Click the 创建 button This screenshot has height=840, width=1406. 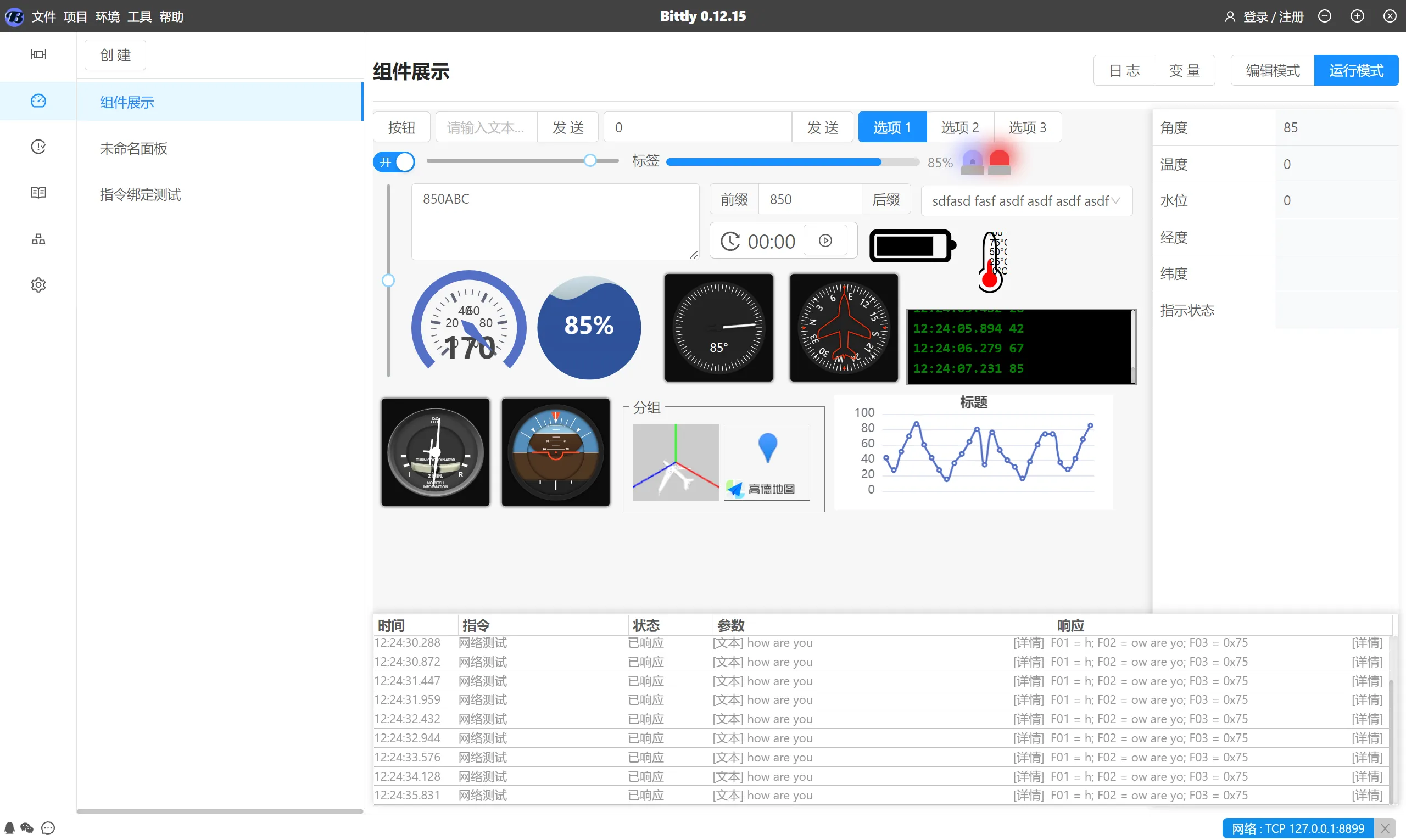[115, 55]
